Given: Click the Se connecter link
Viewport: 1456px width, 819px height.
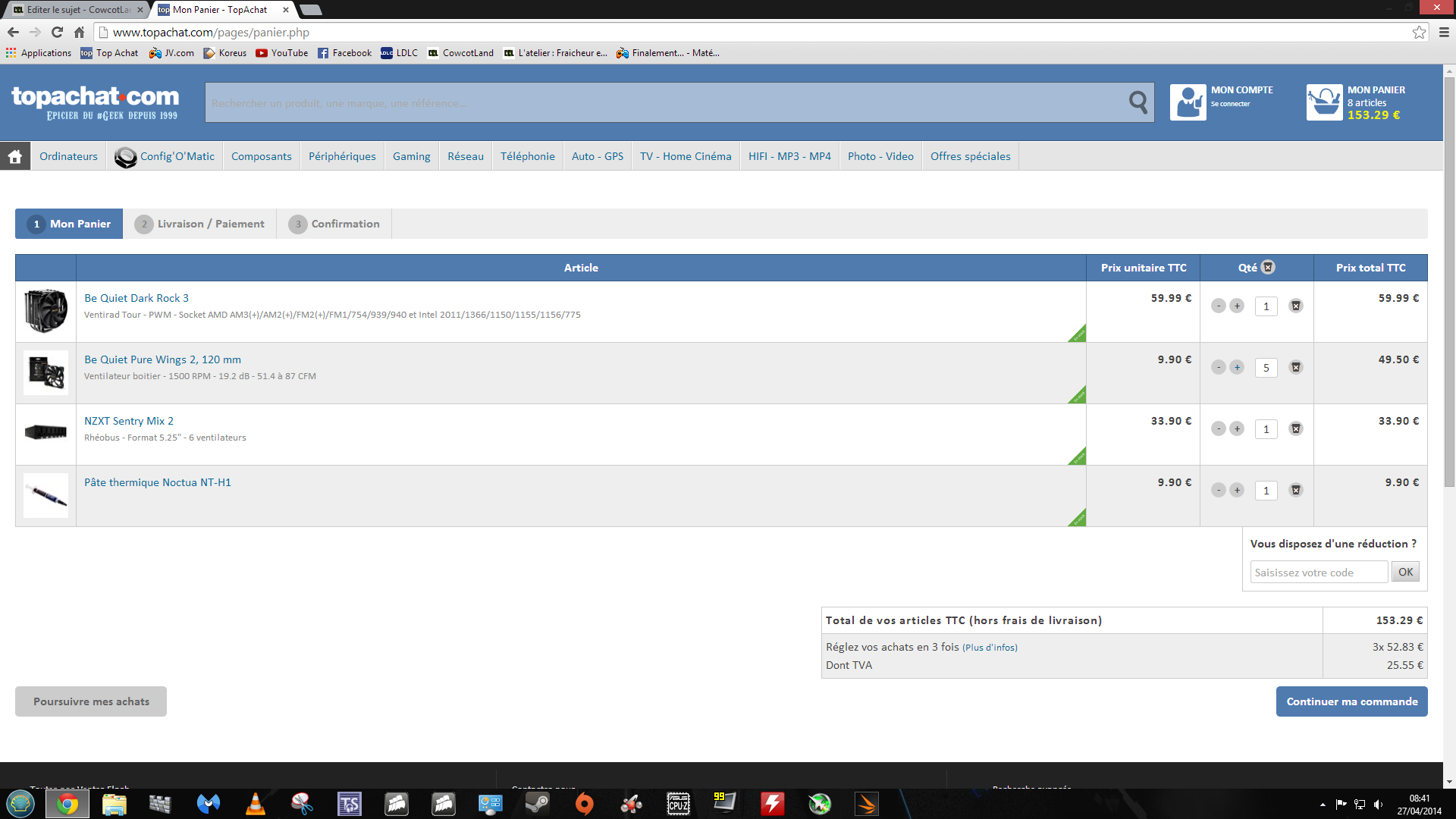Looking at the screenshot, I should coord(1230,104).
